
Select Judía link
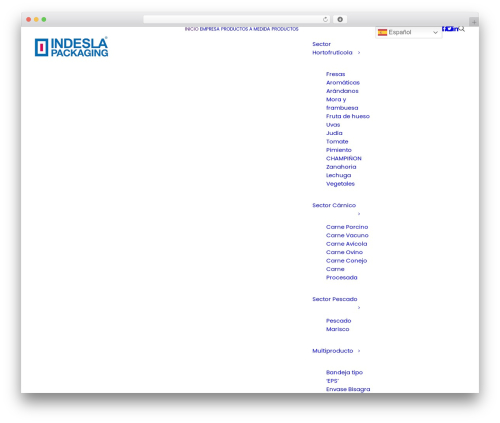334,133
